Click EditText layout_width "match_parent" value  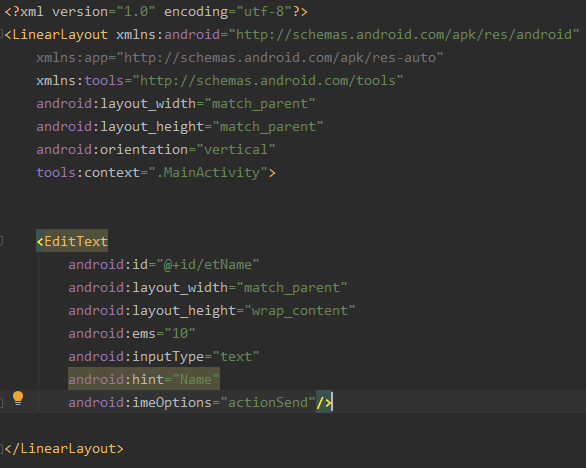coord(292,288)
